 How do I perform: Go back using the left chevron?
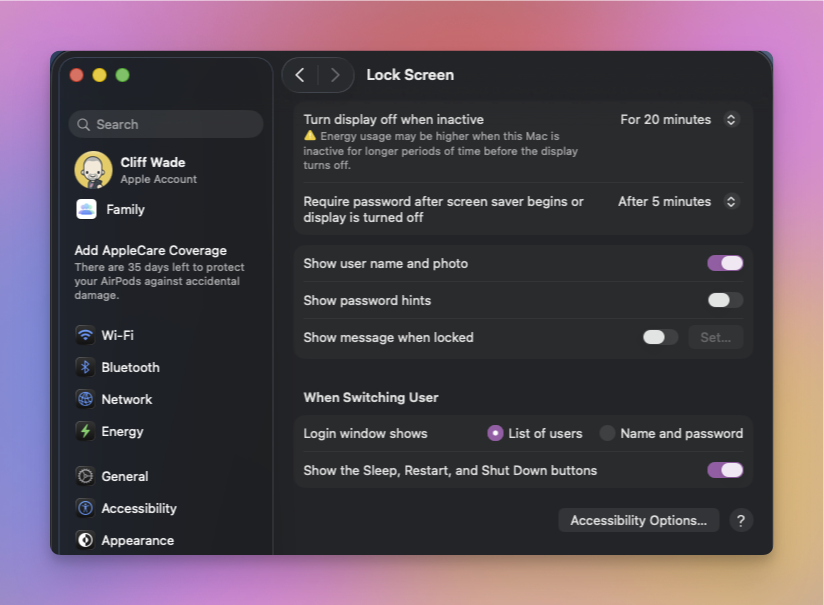tap(300, 75)
